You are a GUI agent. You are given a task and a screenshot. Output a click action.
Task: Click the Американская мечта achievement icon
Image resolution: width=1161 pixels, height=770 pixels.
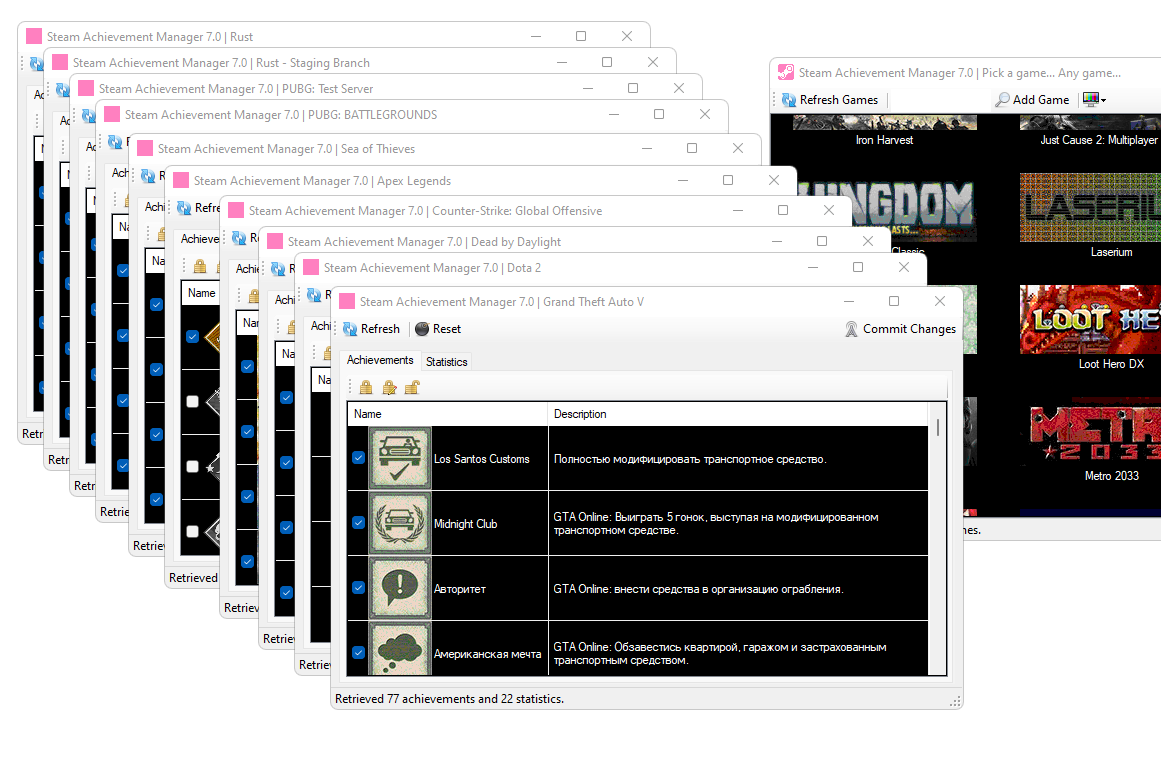400,649
